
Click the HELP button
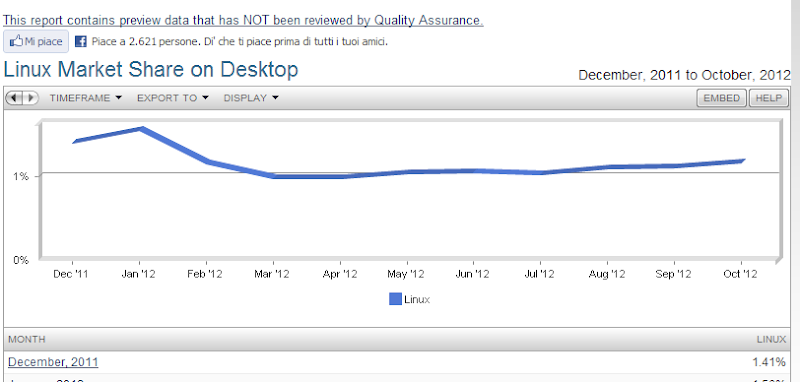(x=768, y=98)
